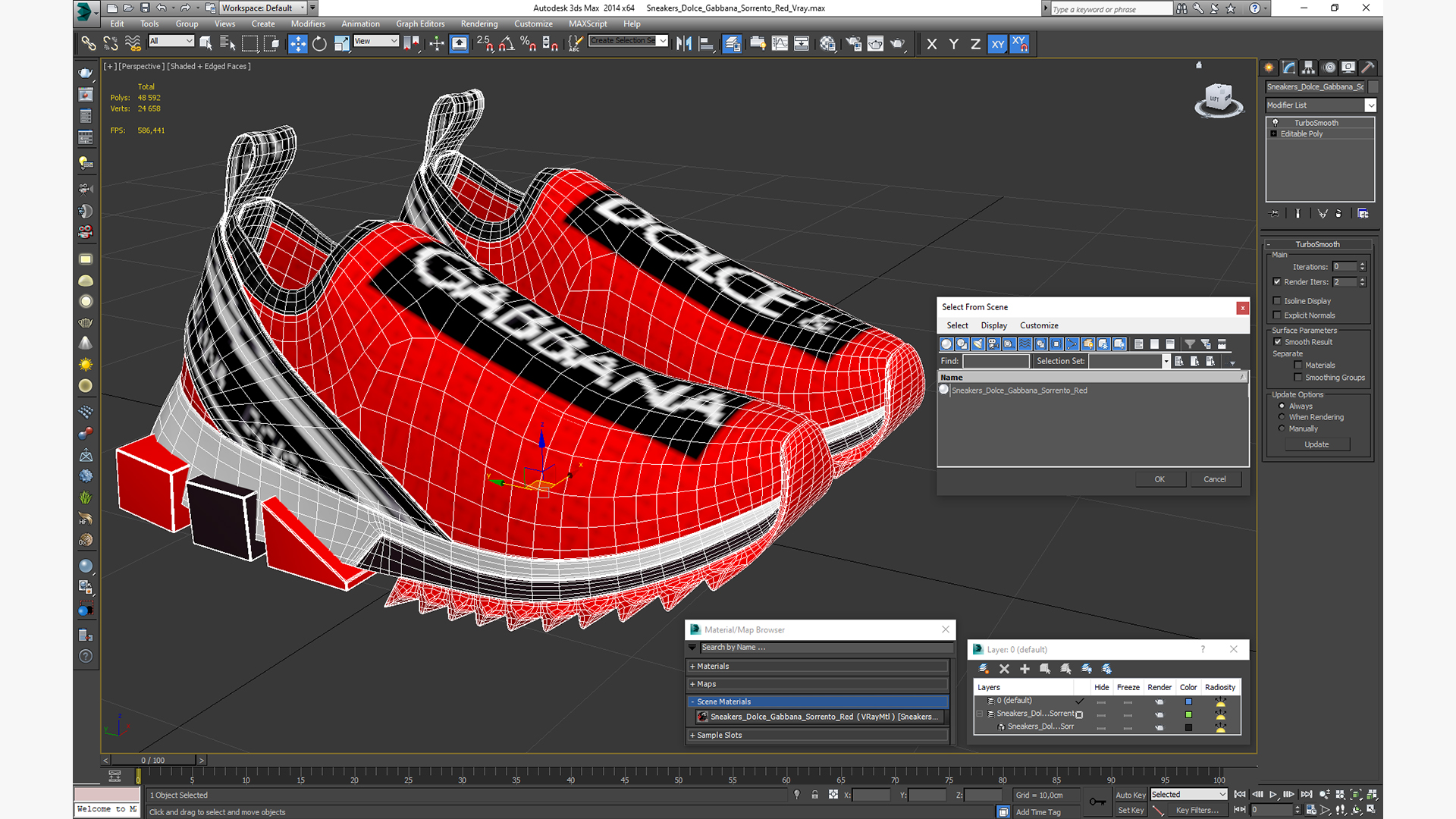
Task: Check Separate by Smoothing Groups checkbox
Action: (1298, 378)
